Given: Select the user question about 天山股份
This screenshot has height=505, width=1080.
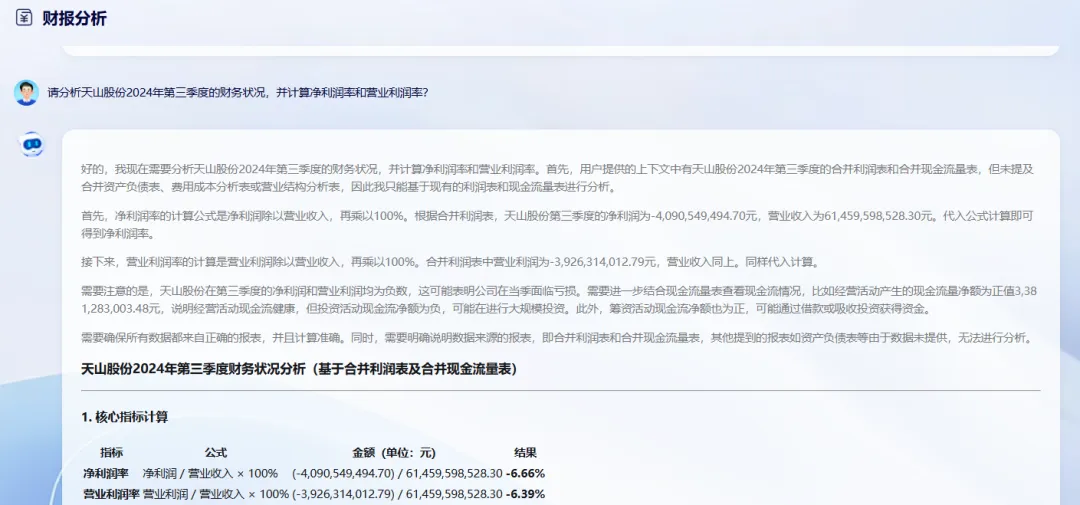Looking at the screenshot, I should click(x=238, y=92).
